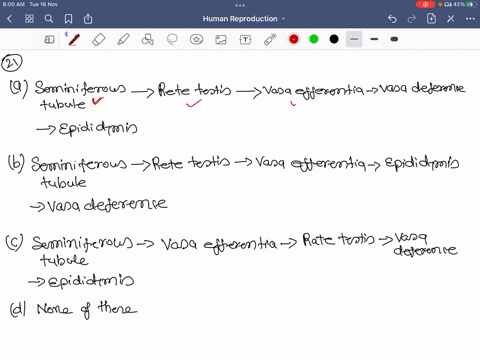This screenshot has width=480, height=360.
Task: Select the Text box tool
Action: 245,40
